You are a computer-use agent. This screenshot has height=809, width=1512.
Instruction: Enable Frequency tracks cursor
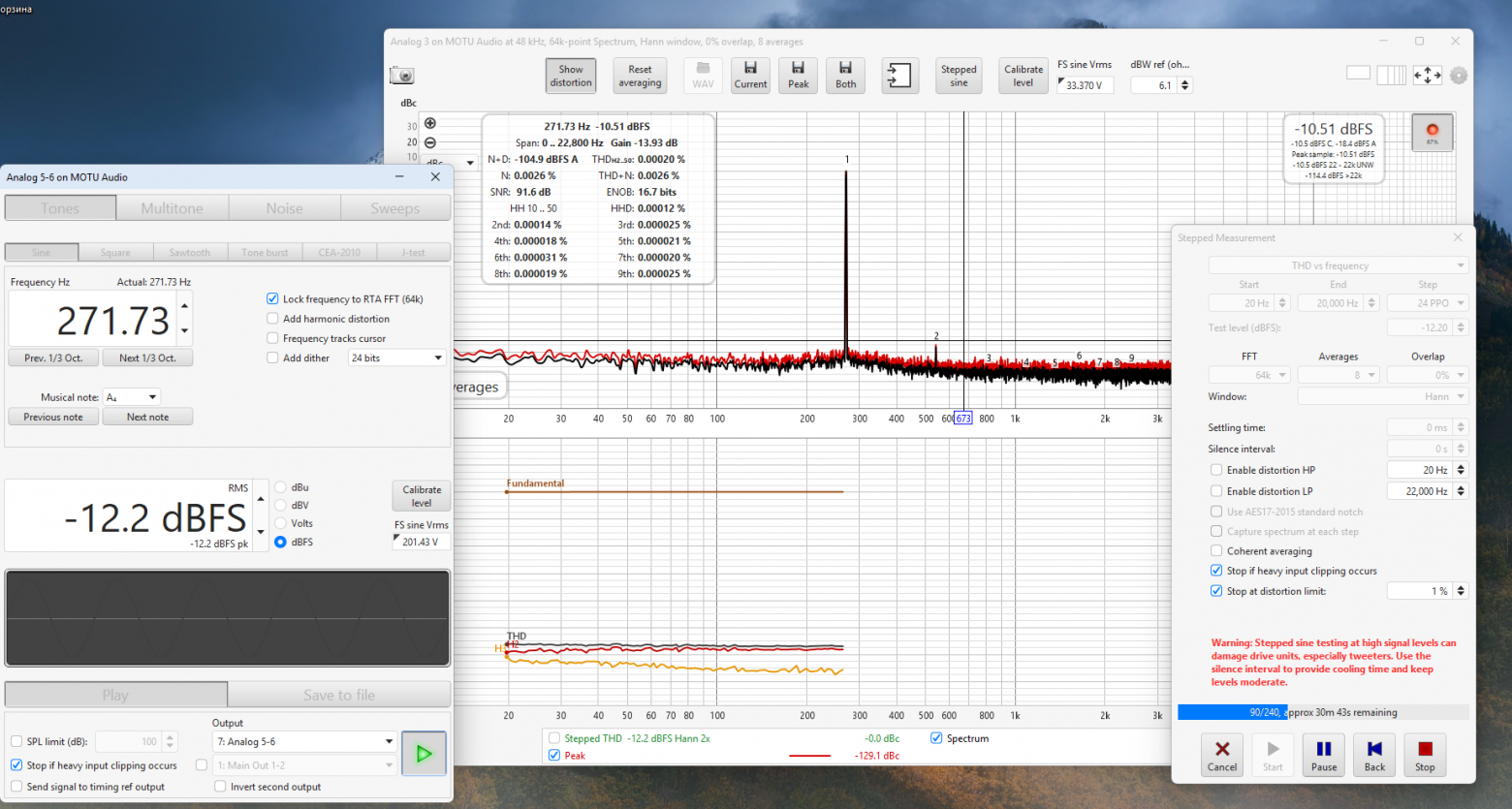[272, 338]
